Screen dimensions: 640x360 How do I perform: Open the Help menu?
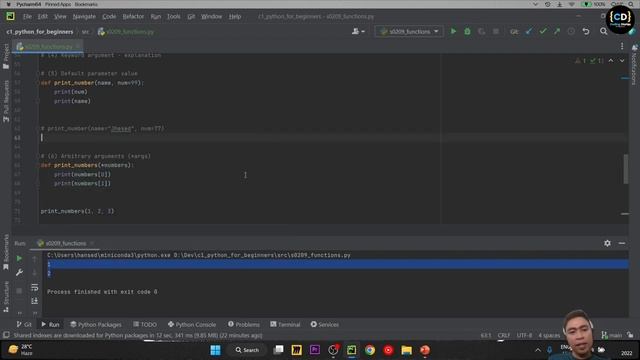[x=235, y=16]
